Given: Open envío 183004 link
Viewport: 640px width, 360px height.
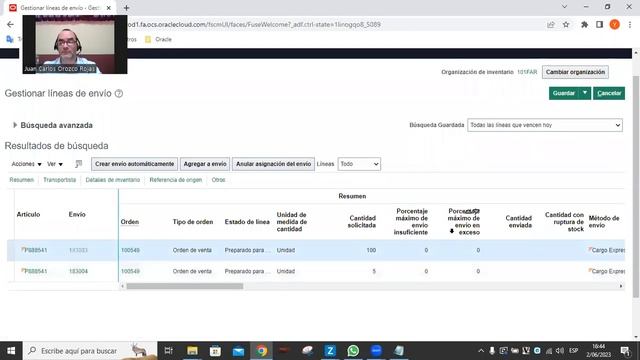Looking at the screenshot, I should pyautogui.click(x=78, y=271).
